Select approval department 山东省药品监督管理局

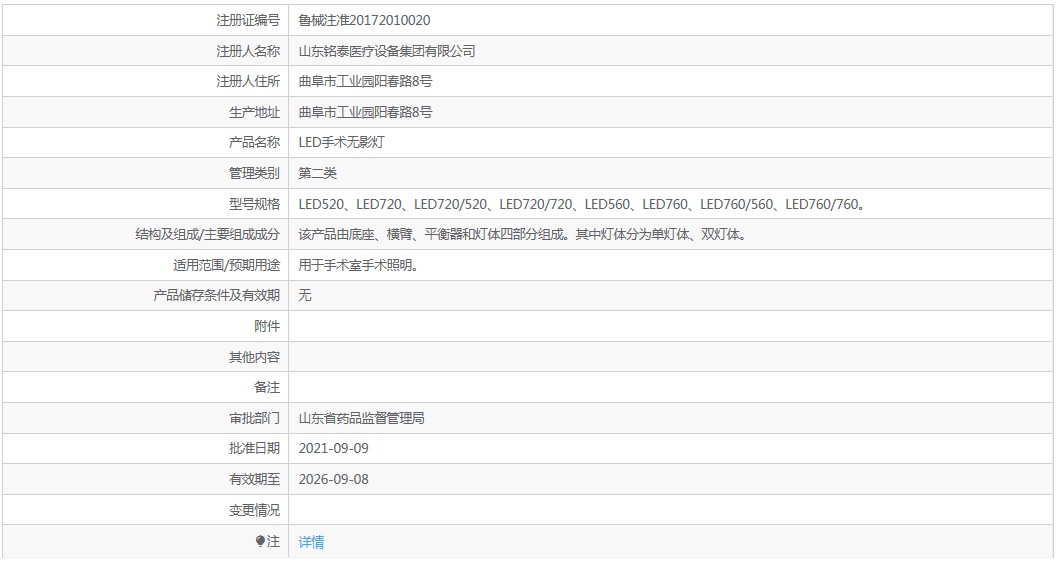point(361,418)
